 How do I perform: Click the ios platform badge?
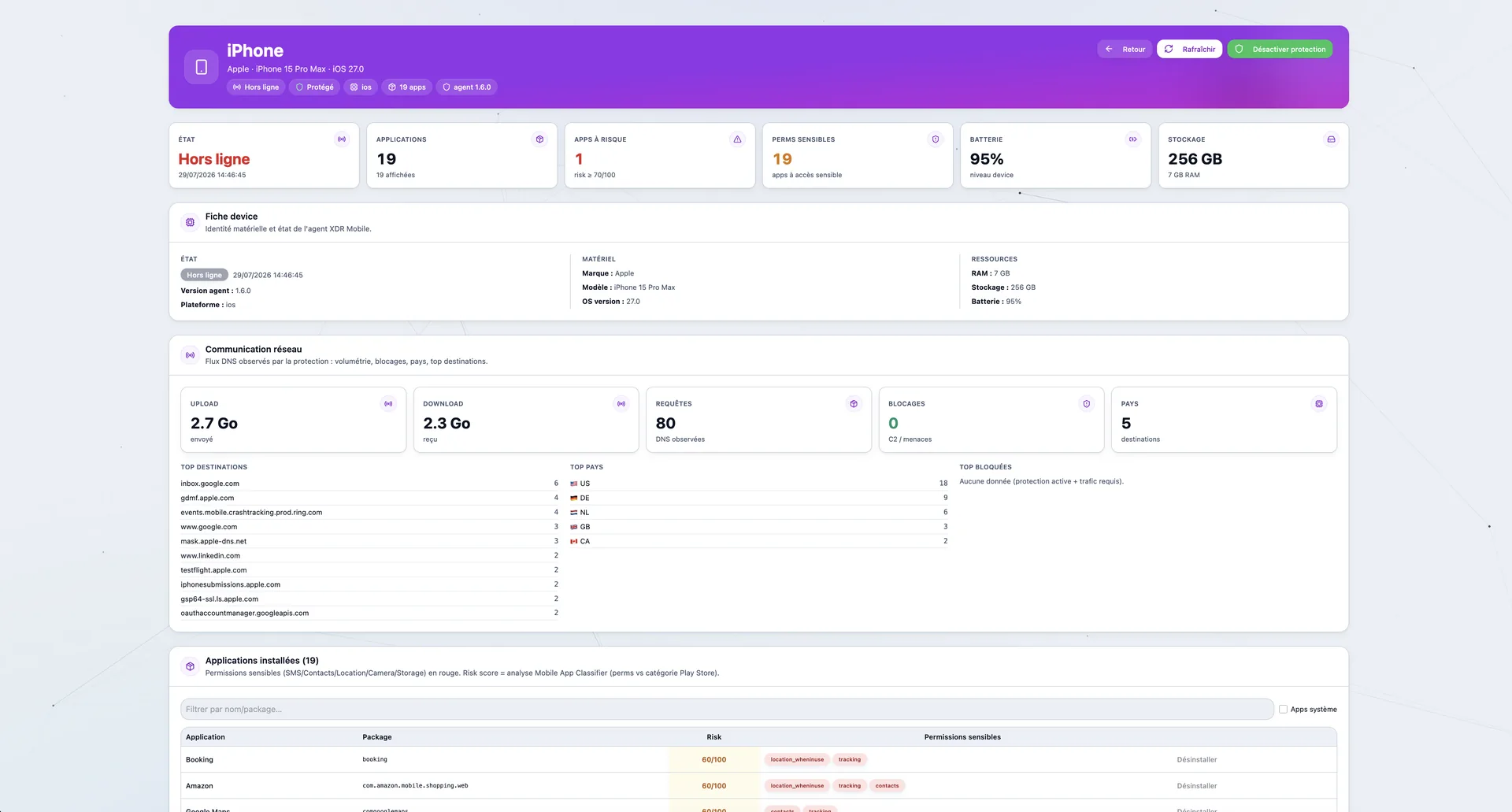361,87
